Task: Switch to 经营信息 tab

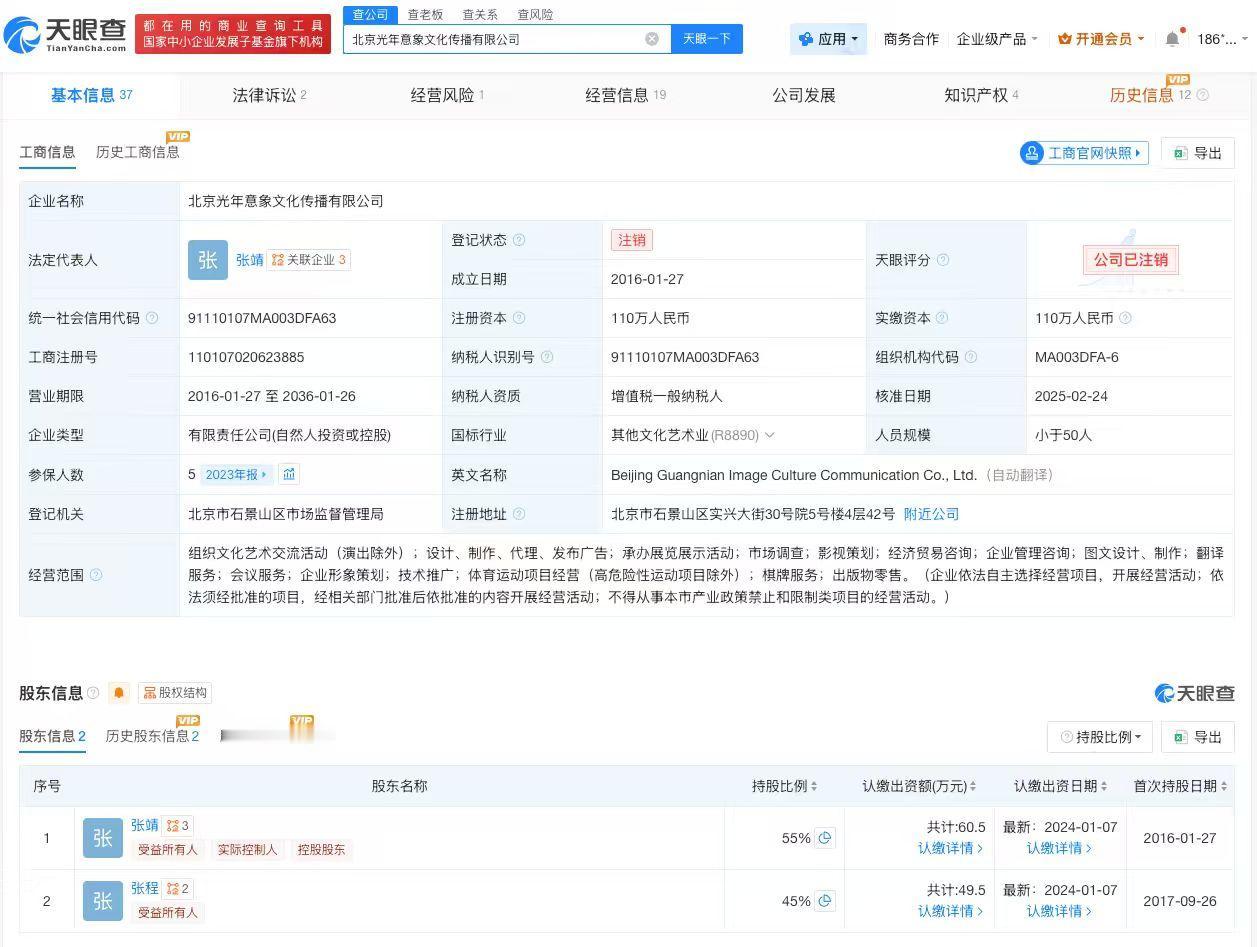Action: pos(625,95)
